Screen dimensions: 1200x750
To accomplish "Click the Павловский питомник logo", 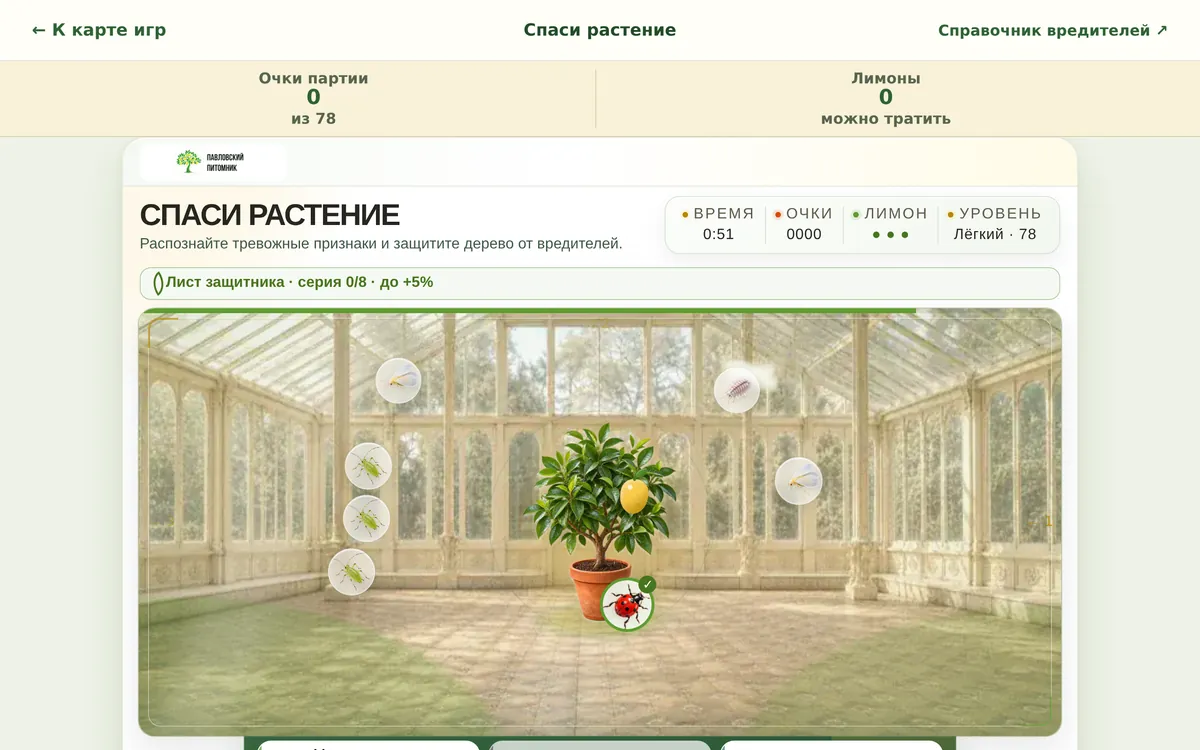I will click(213, 162).
